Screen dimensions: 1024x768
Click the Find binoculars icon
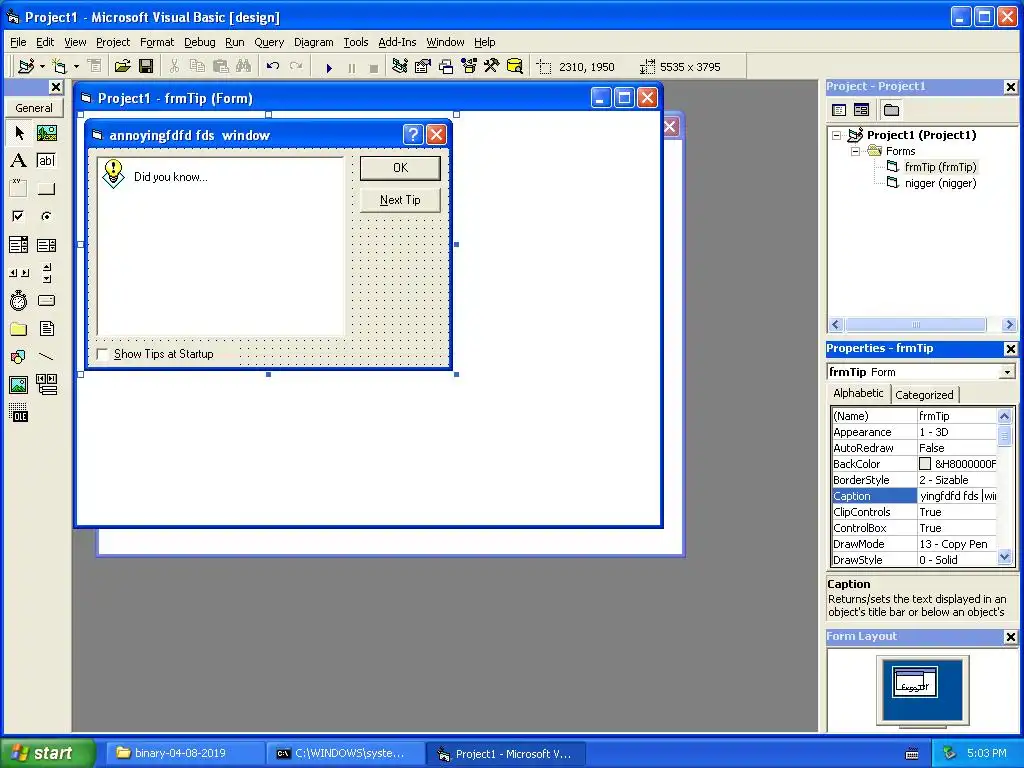point(243,67)
